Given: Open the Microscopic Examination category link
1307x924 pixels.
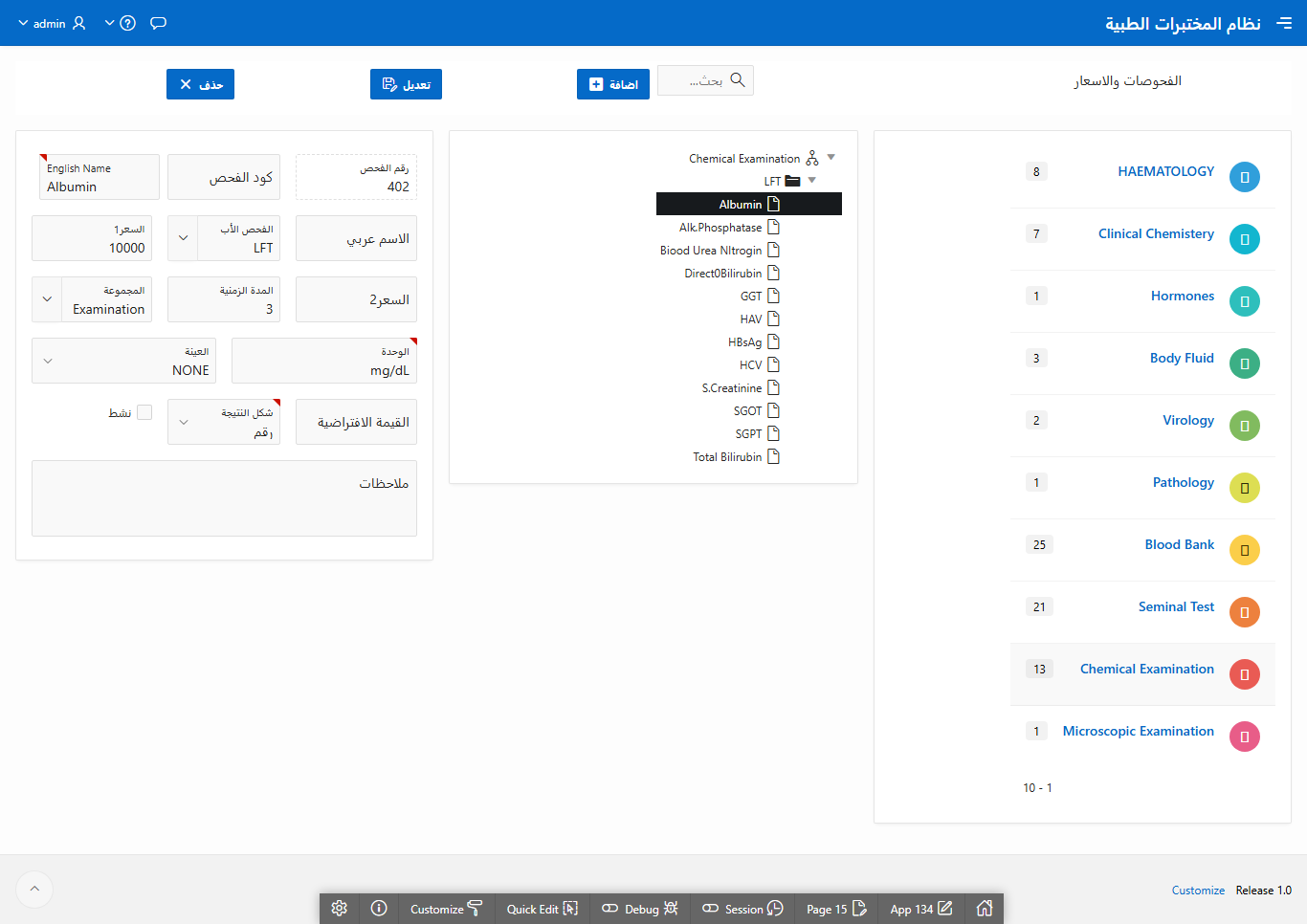Looking at the screenshot, I should click(1139, 731).
